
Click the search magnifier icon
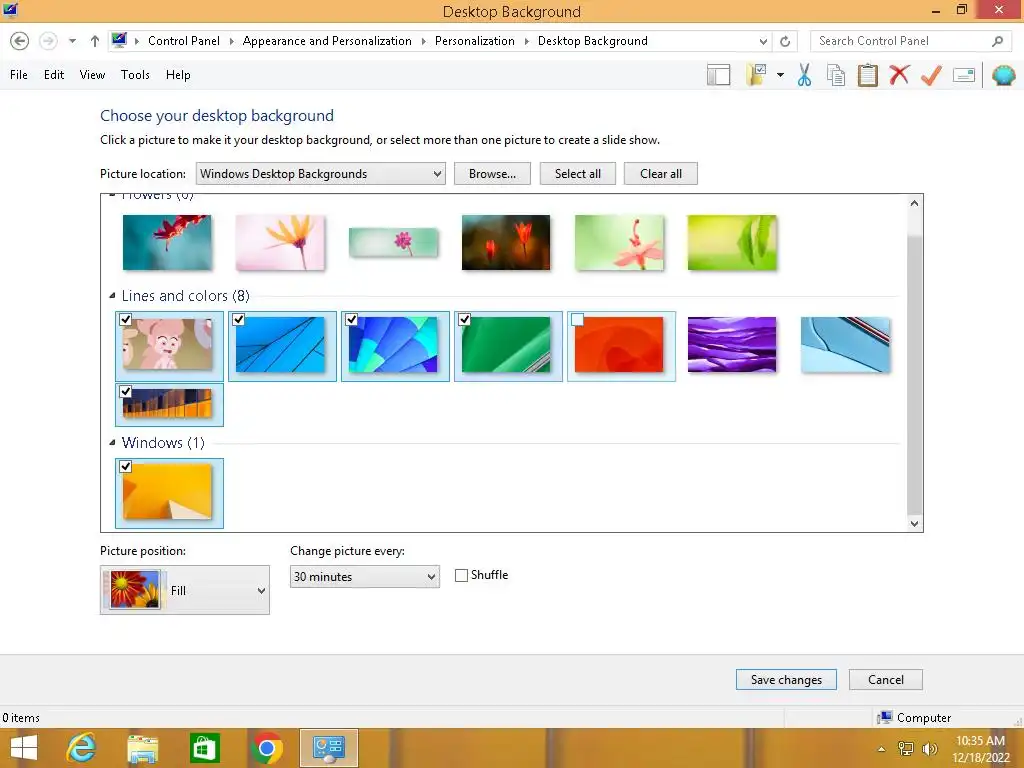click(x=997, y=41)
